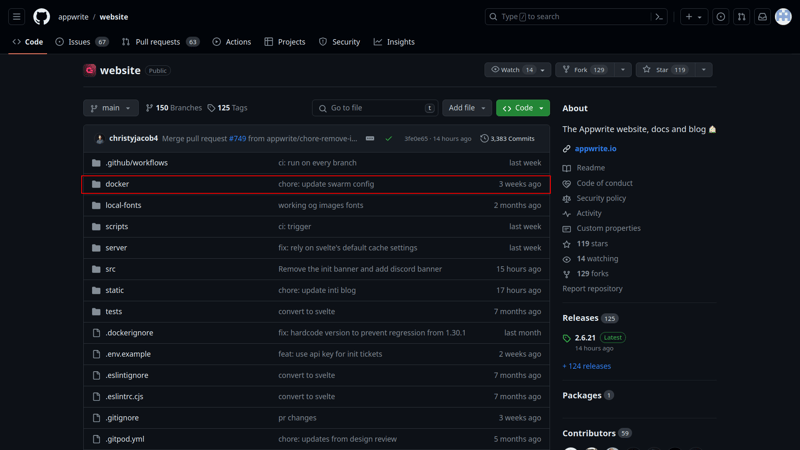Switch to the Insights tab
Viewport: 800px width, 450px height.
(x=394, y=42)
